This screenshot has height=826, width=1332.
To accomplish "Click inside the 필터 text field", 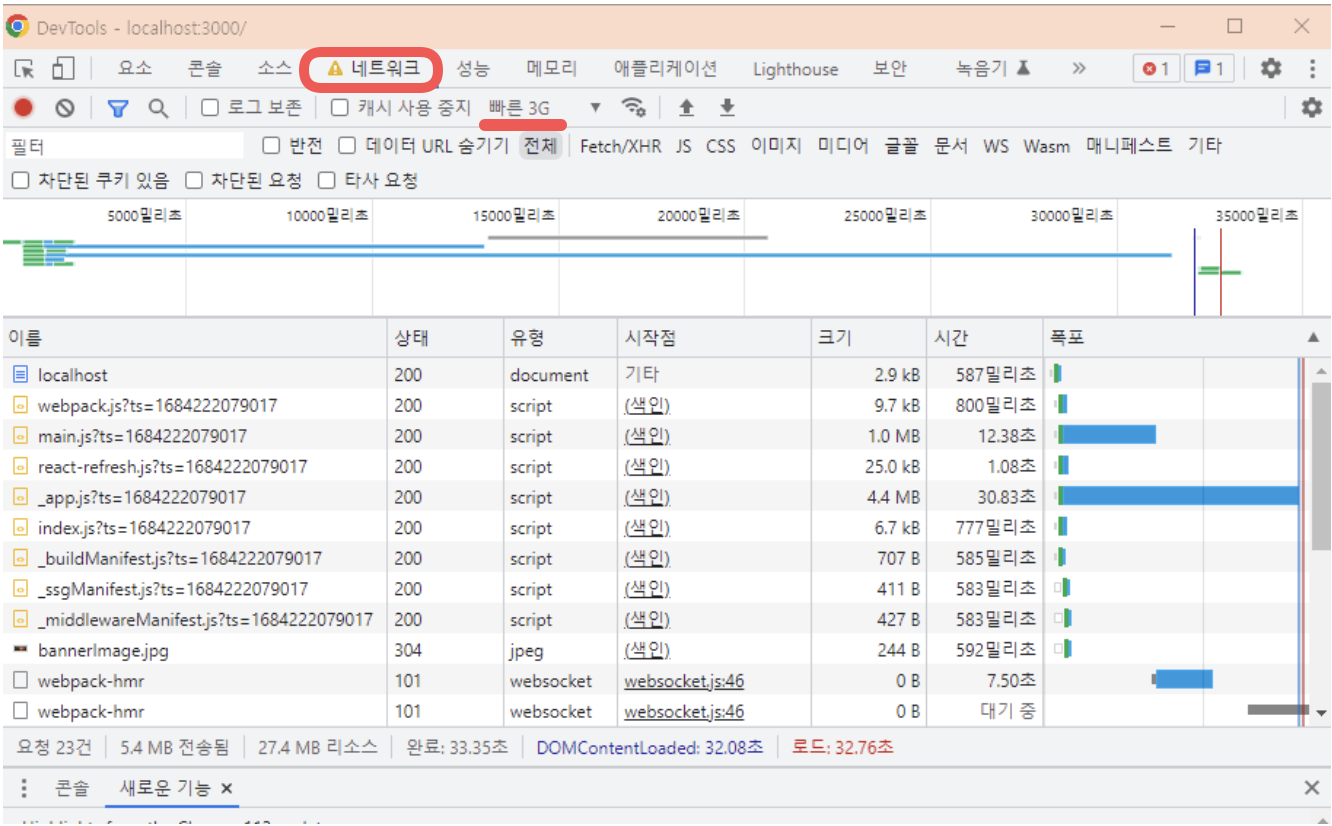I will pyautogui.click(x=124, y=146).
